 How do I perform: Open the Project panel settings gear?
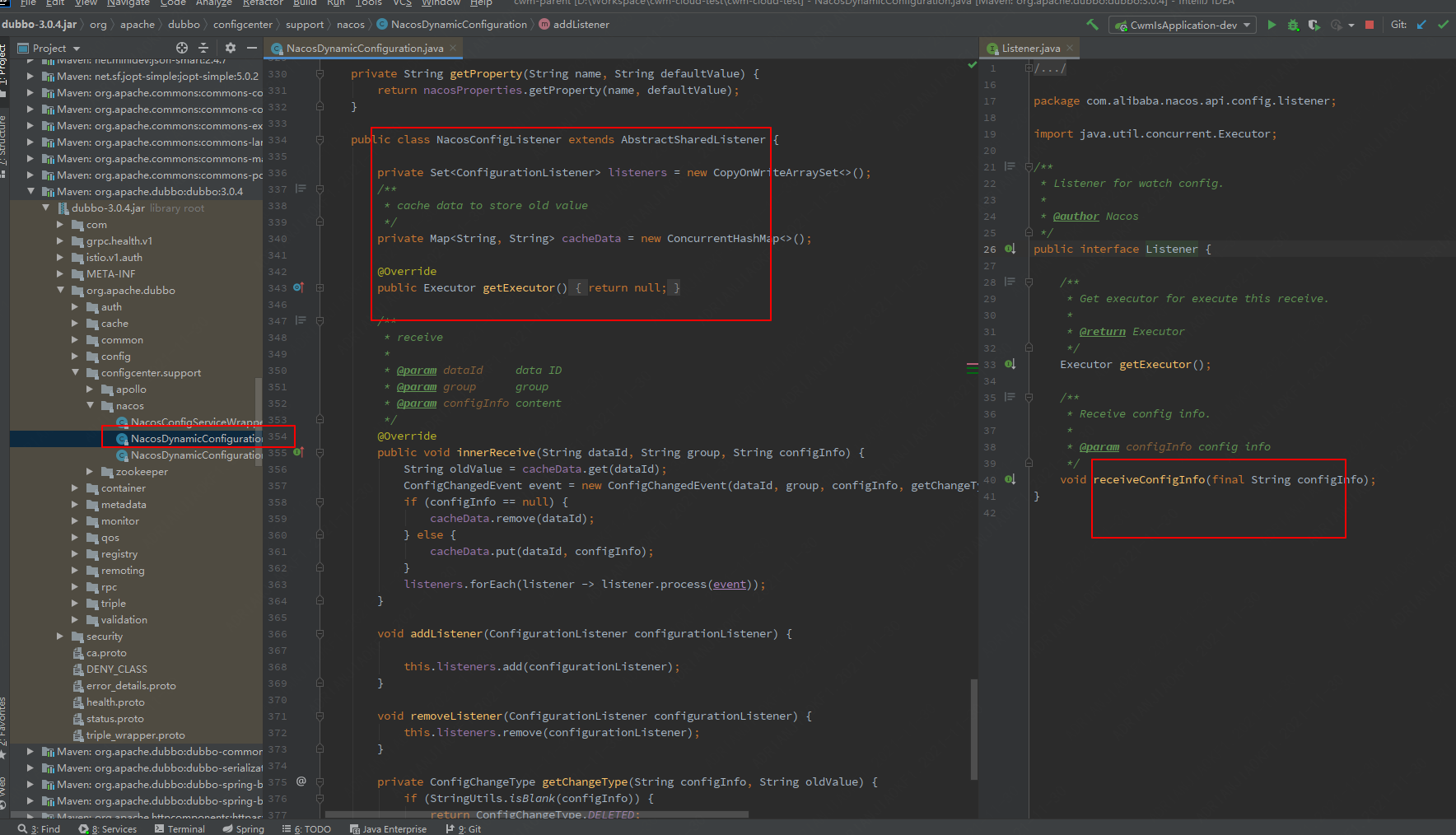coord(231,48)
